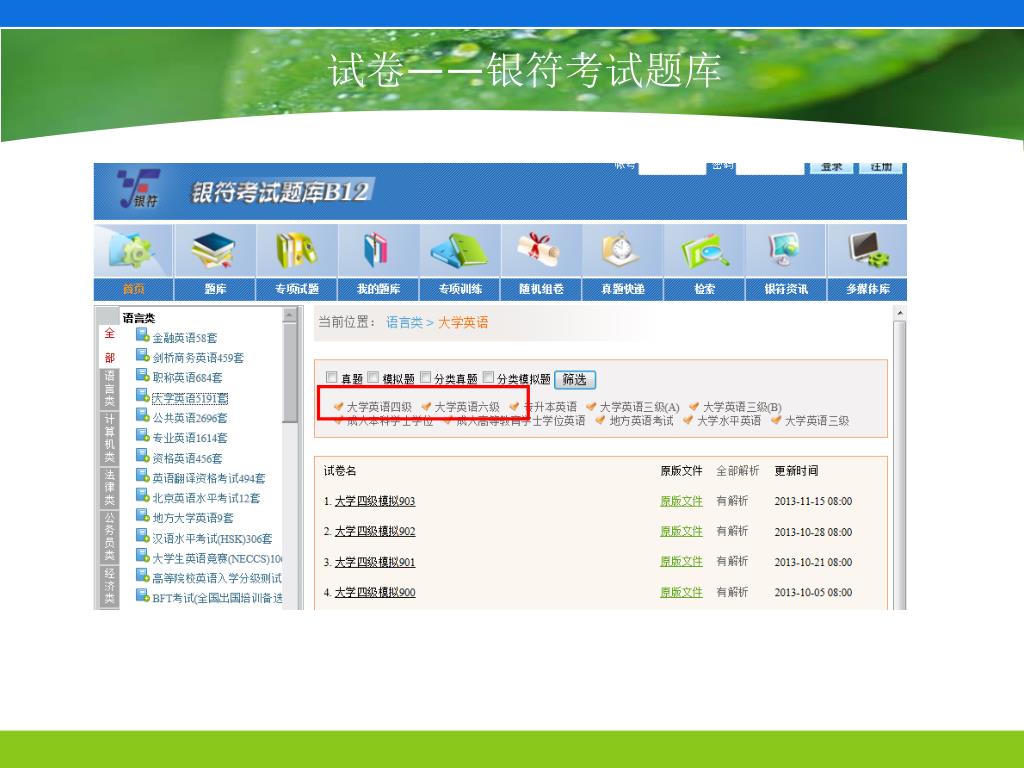Tick the 分类模拟题 checkbox
This screenshot has height=768, width=1024.
point(488,377)
